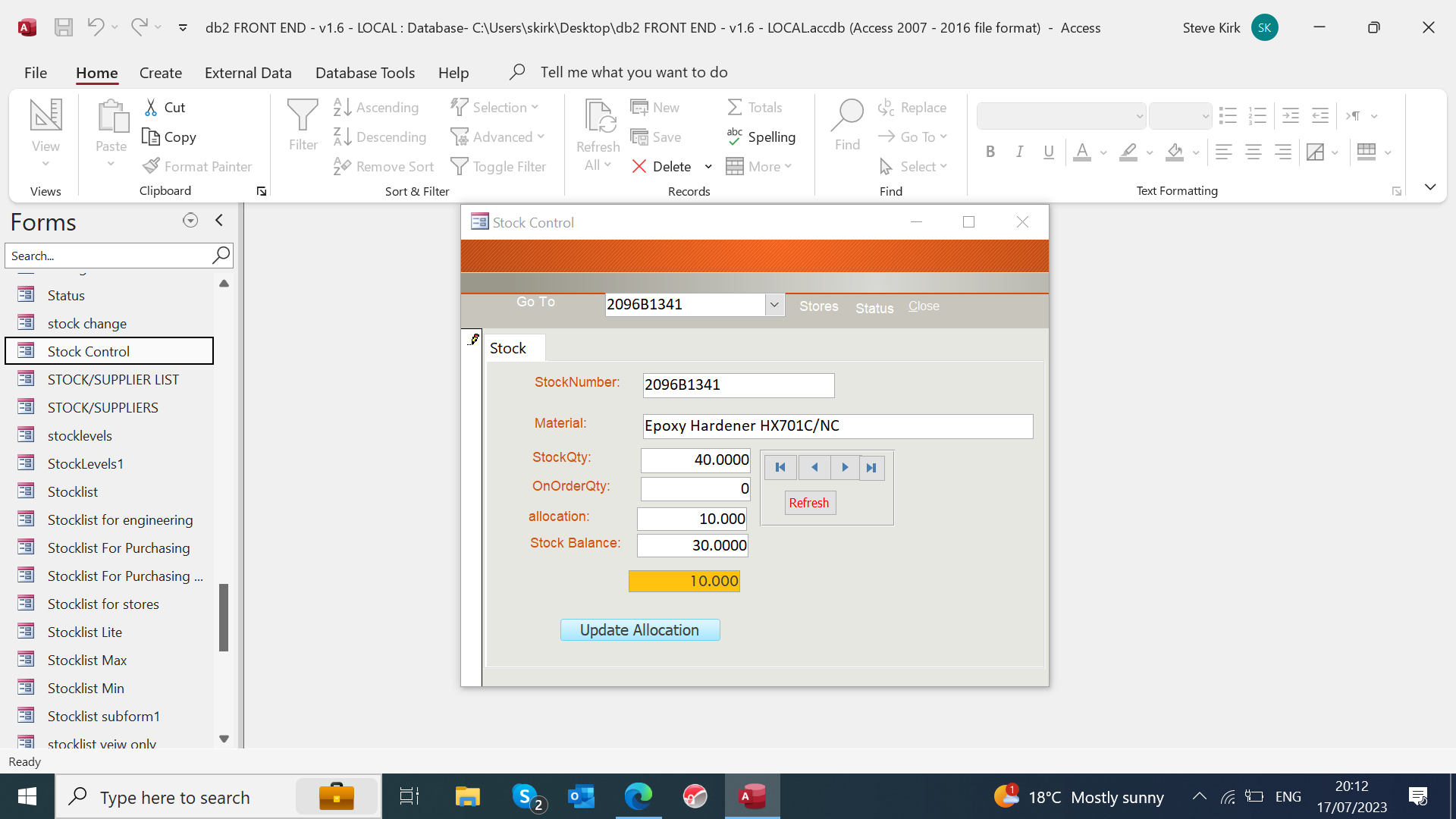The height and width of the screenshot is (819, 1456).
Task: Click Remove Sort
Action: (383, 166)
